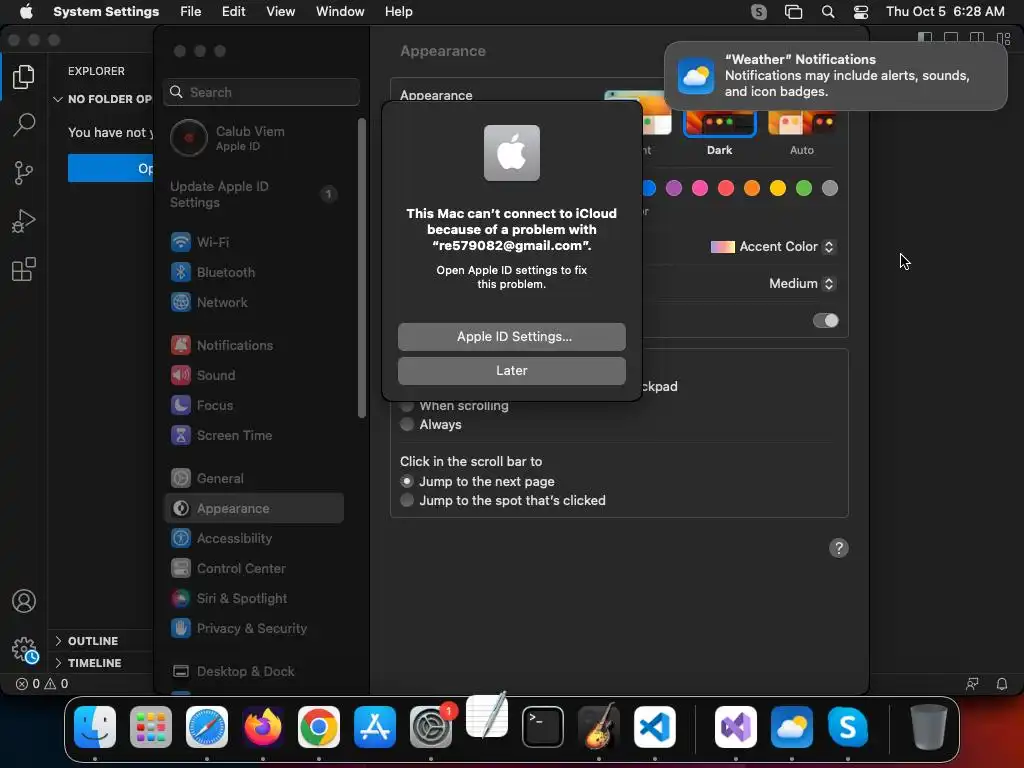Open the Medium size dropdown
This screenshot has width=1024, height=768.
(802, 283)
